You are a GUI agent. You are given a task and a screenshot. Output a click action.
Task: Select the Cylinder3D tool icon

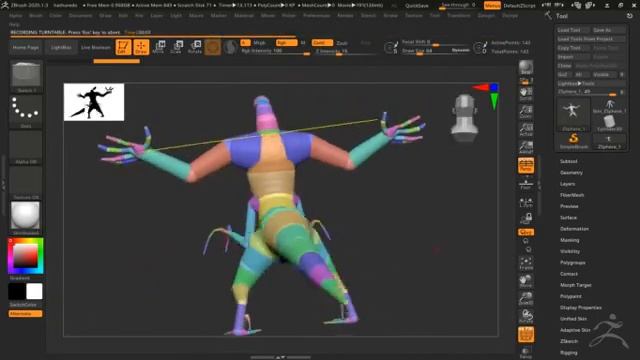click(x=609, y=123)
